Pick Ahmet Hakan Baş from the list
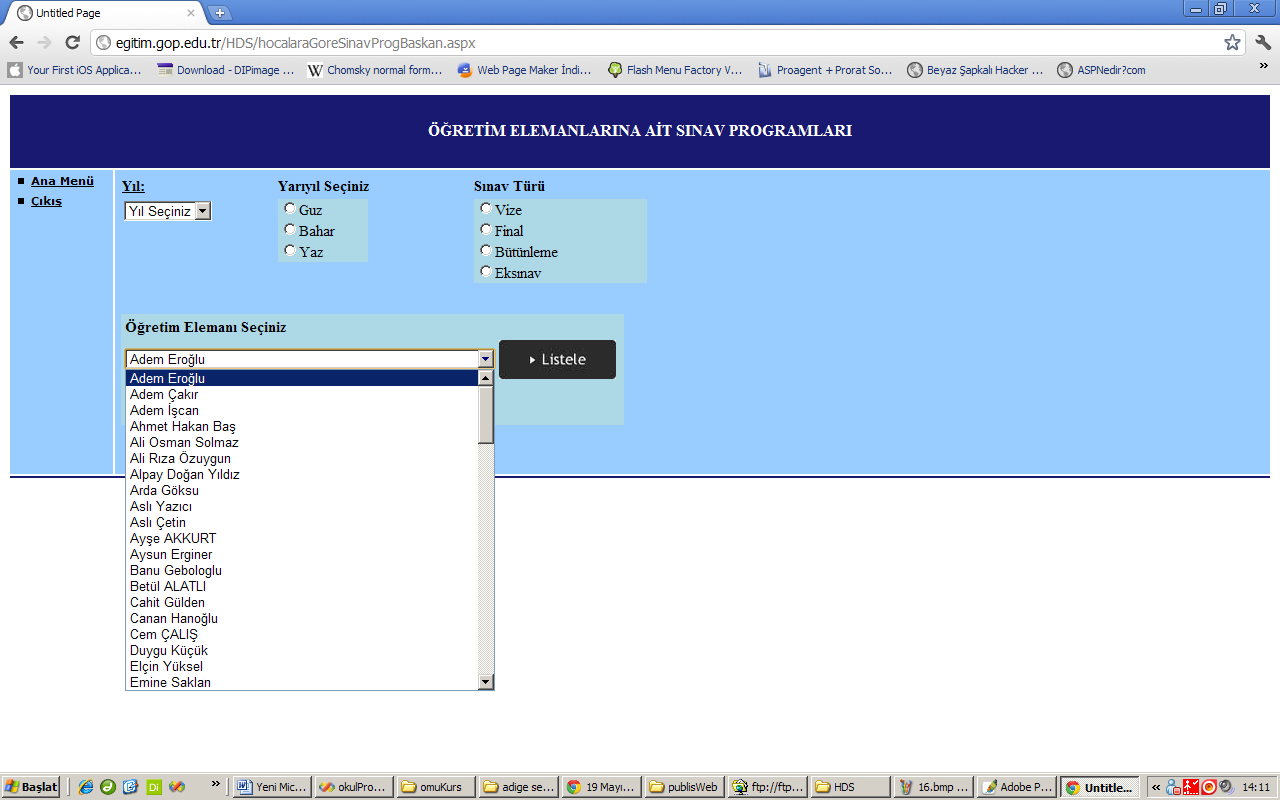Image resolution: width=1280 pixels, height=800 pixels. pyautogui.click(x=183, y=427)
